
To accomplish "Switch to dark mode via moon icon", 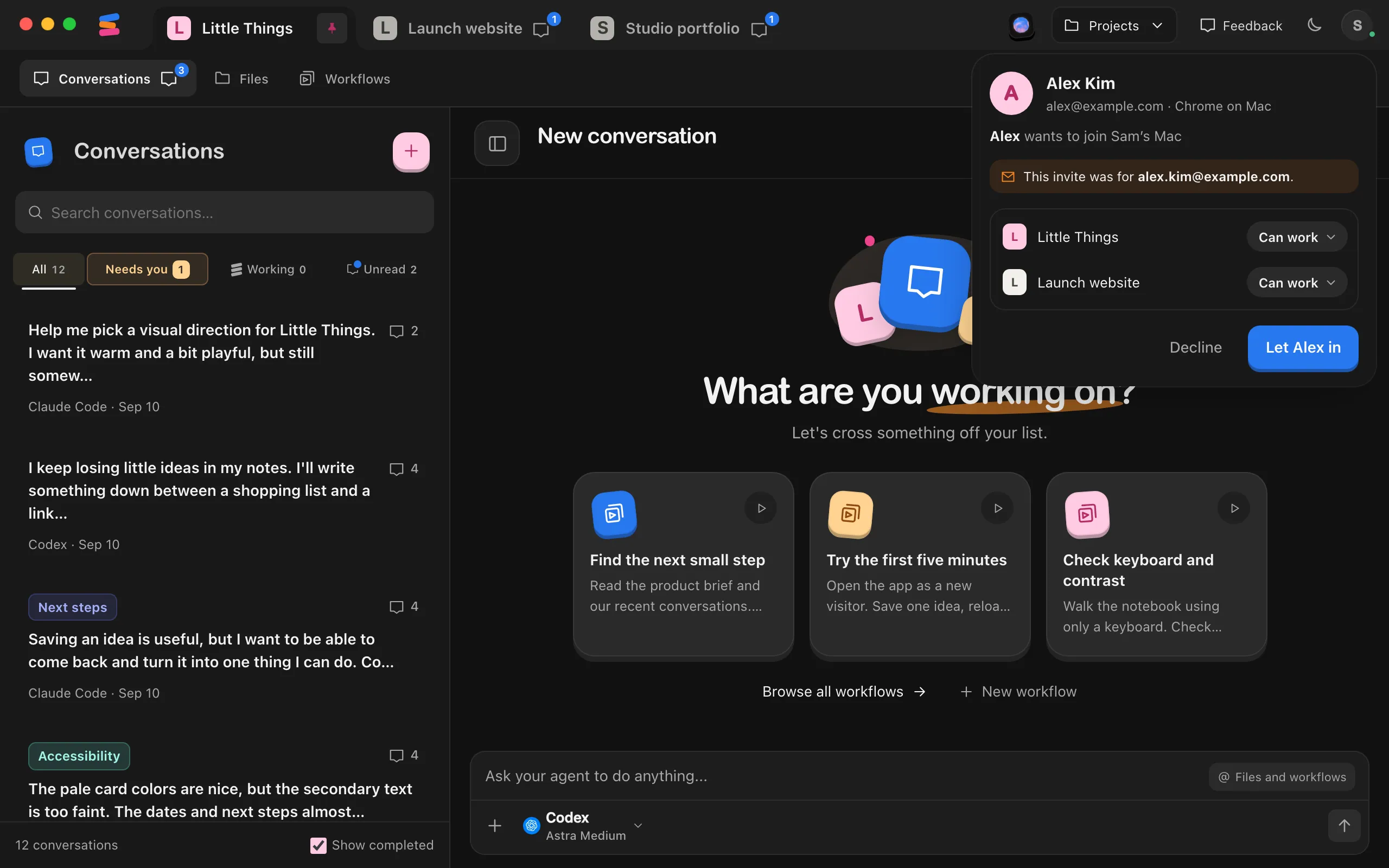I will click(x=1314, y=25).
